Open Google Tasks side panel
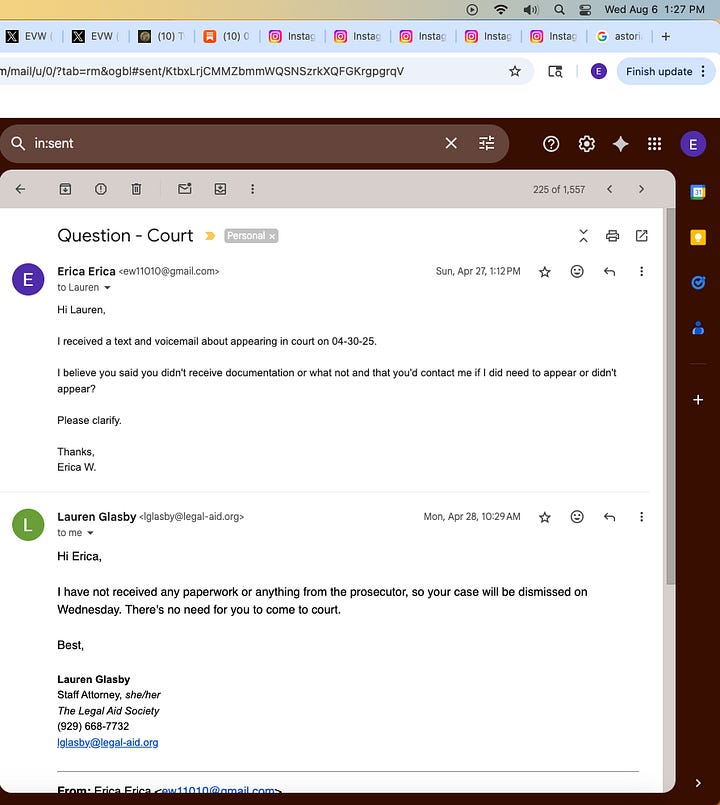This screenshot has height=805, width=720. click(698, 282)
